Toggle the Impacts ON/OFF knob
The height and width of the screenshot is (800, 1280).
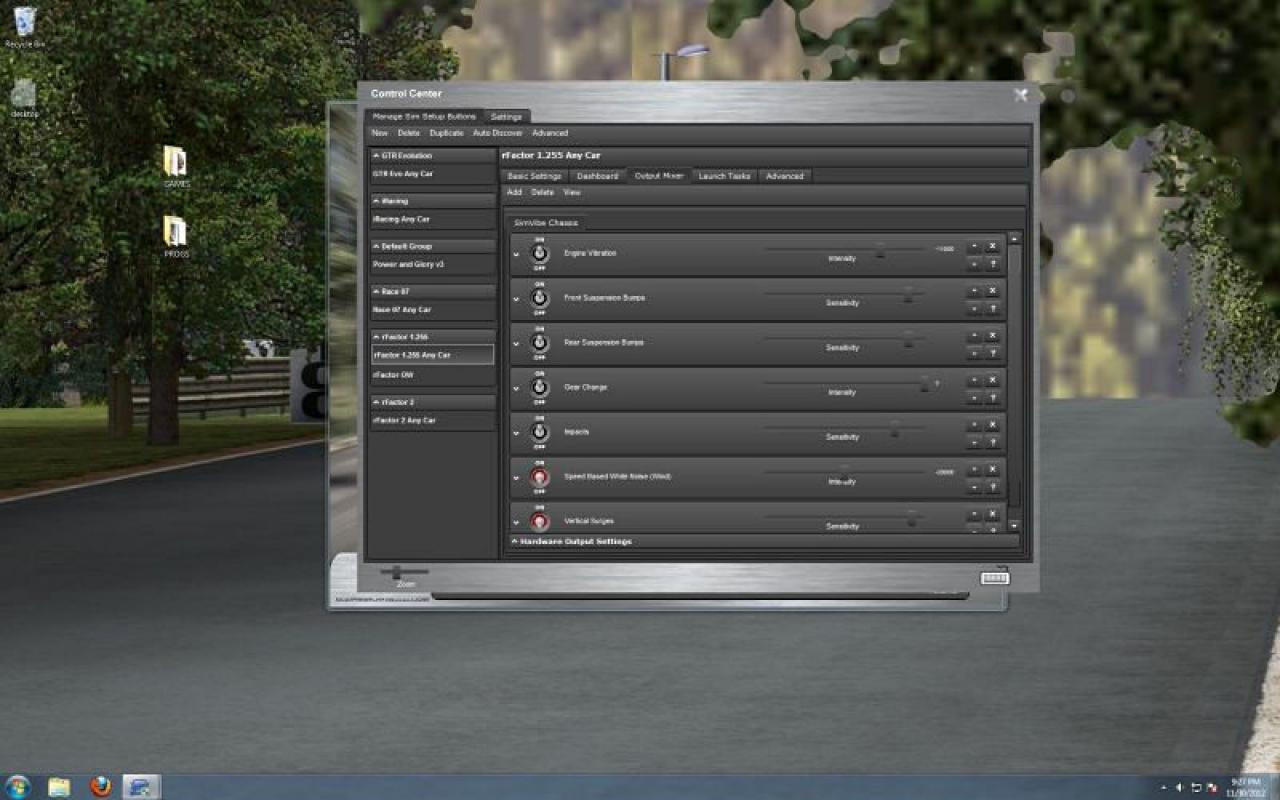pyautogui.click(x=539, y=432)
